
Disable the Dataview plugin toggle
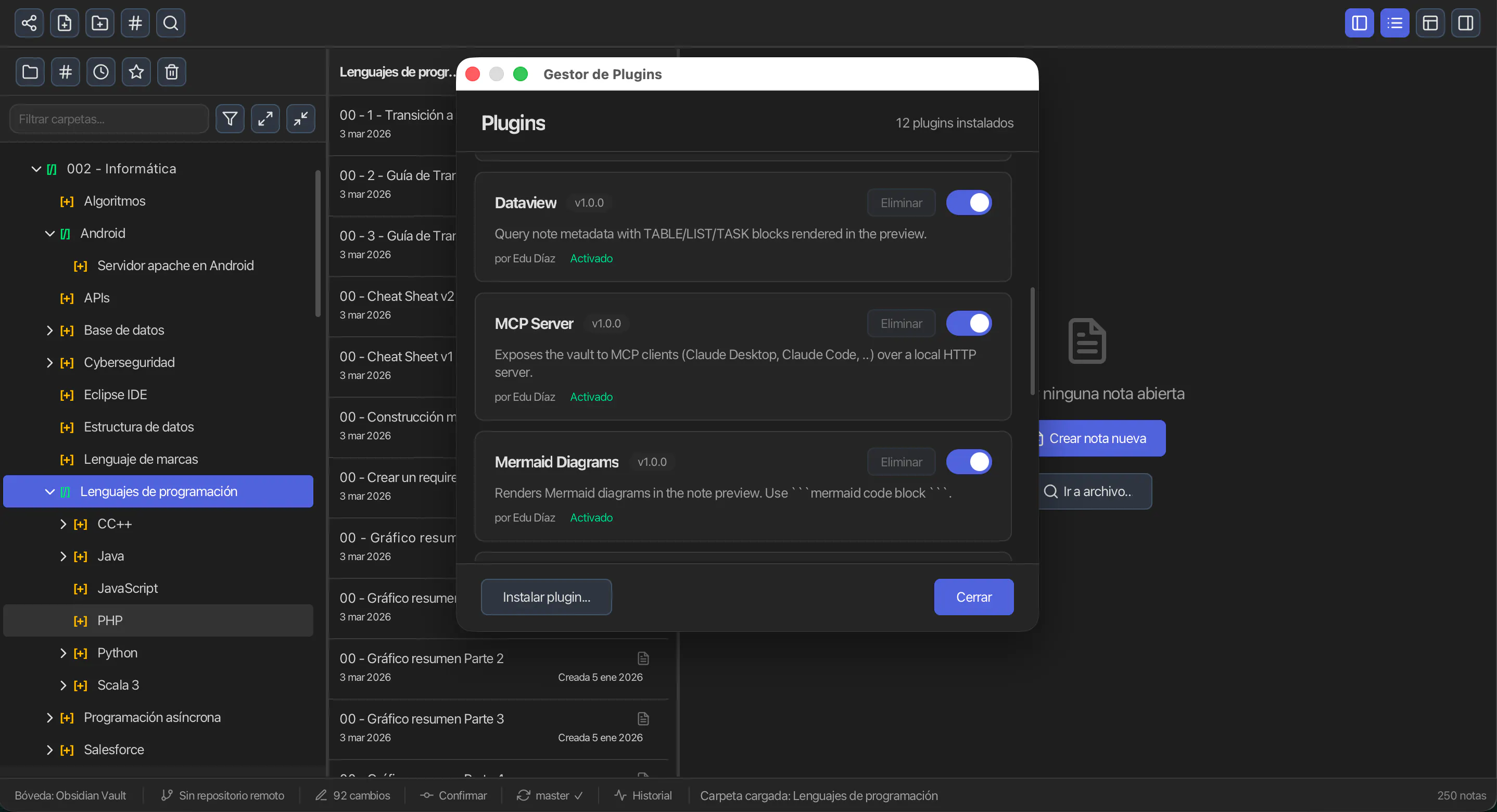click(x=969, y=203)
